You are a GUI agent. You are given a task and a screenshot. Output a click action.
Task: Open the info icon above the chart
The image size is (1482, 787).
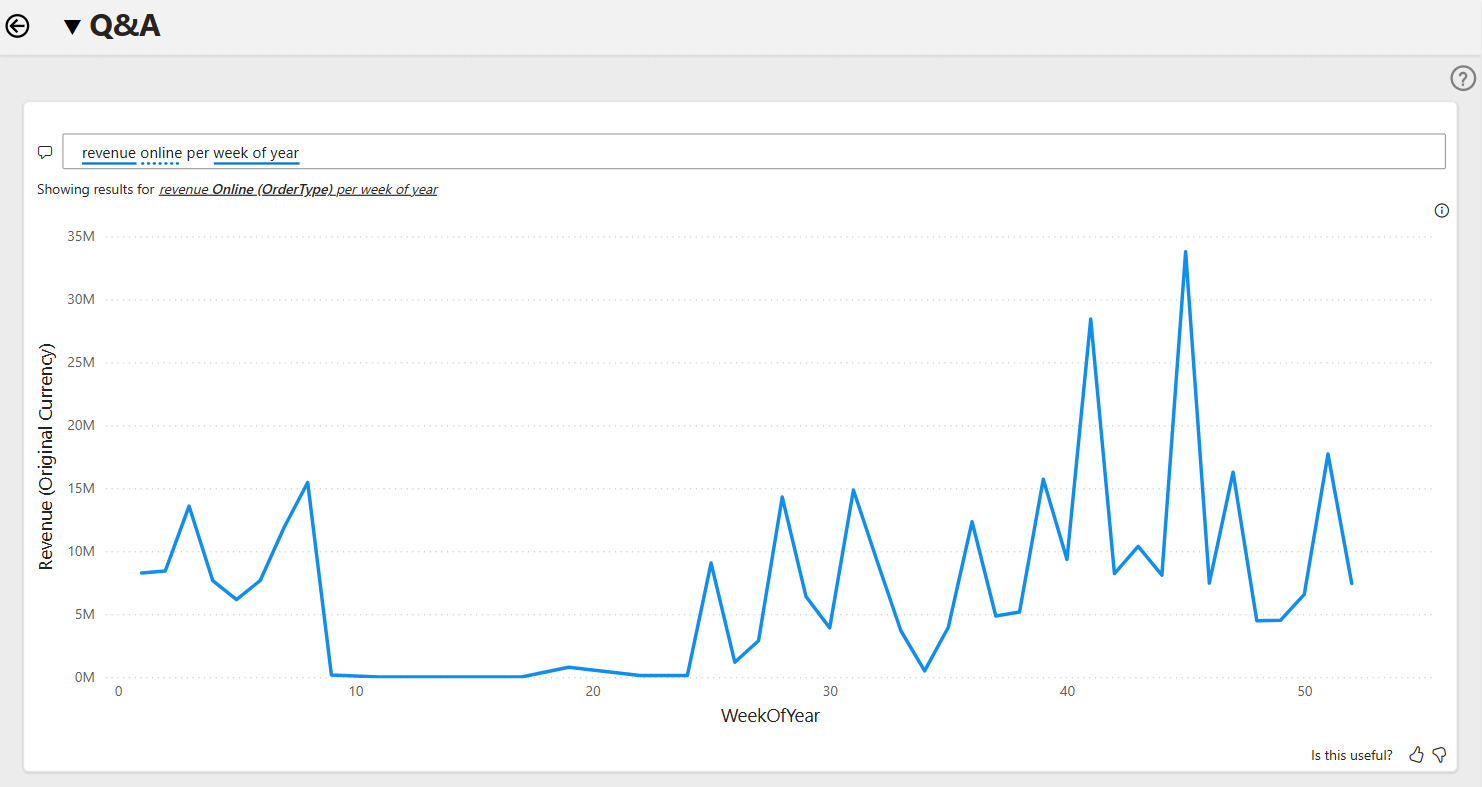coord(1442,210)
